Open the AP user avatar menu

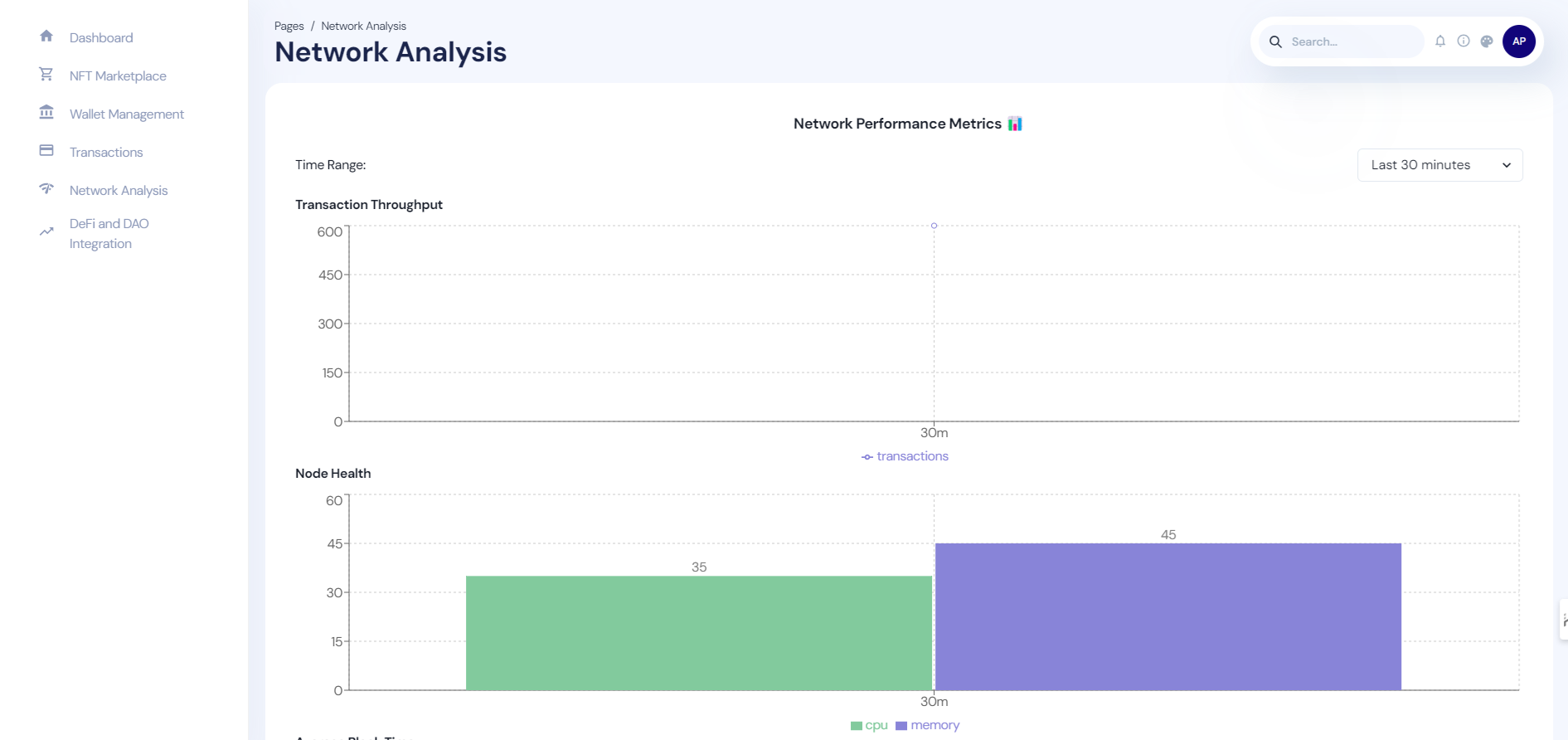tap(1518, 41)
